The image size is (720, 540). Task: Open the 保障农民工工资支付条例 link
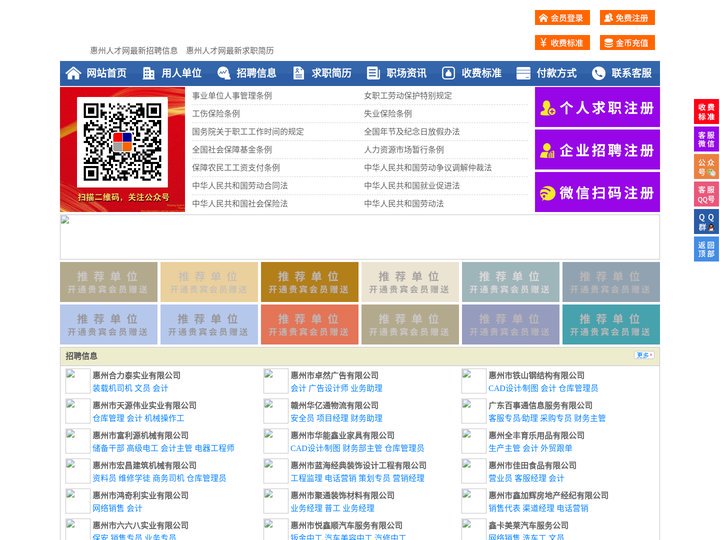(x=236, y=167)
